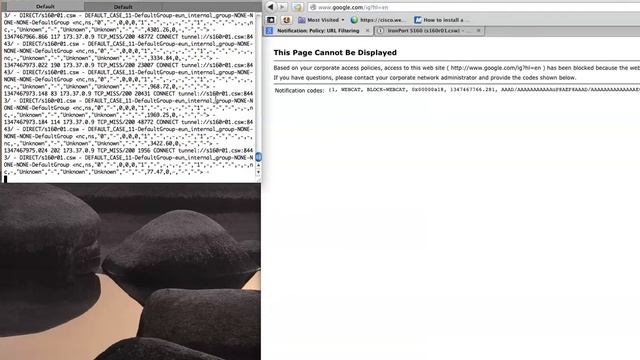The image size is (640, 360).
Task: Click the reload icon beside the address bar
Action: [297, 7]
